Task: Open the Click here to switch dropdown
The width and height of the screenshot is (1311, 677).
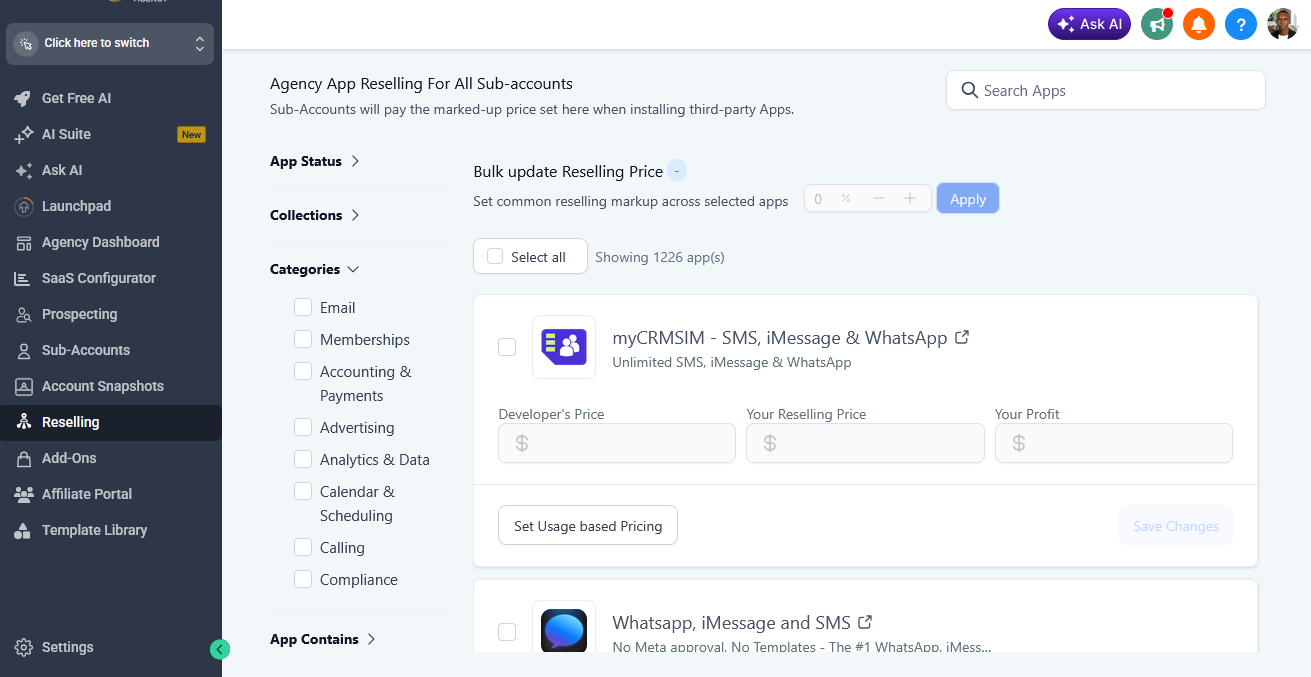Action: pos(110,44)
